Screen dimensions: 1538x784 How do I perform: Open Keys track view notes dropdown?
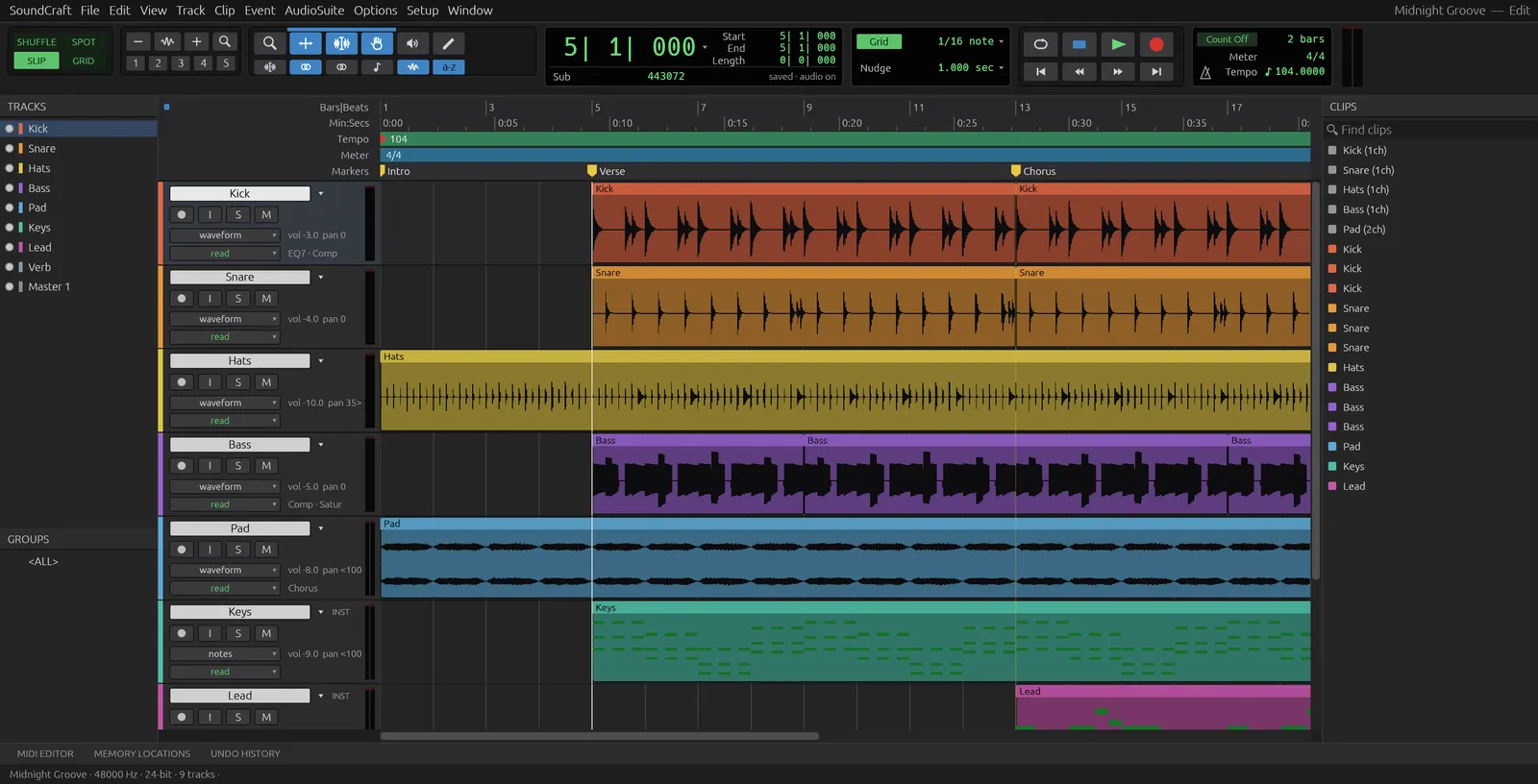coord(225,654)
